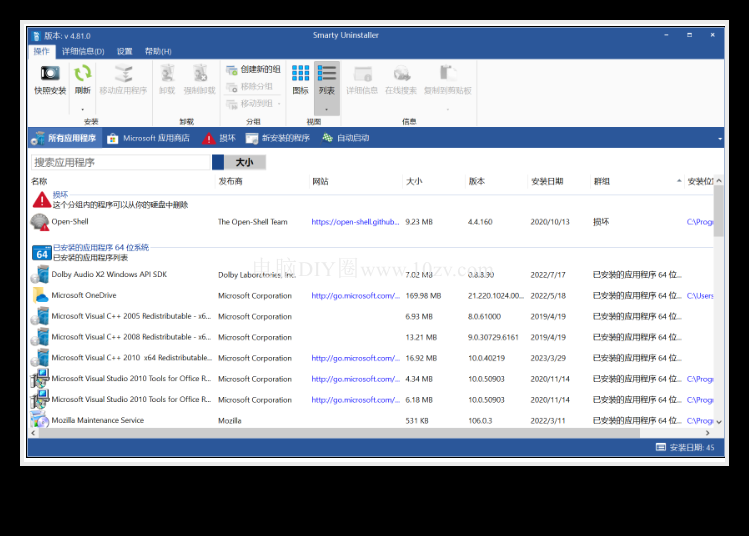This screenshot has height=536, width=749.
Task: Click 创建新的组 create new group
Action: [x=253, y=70]
